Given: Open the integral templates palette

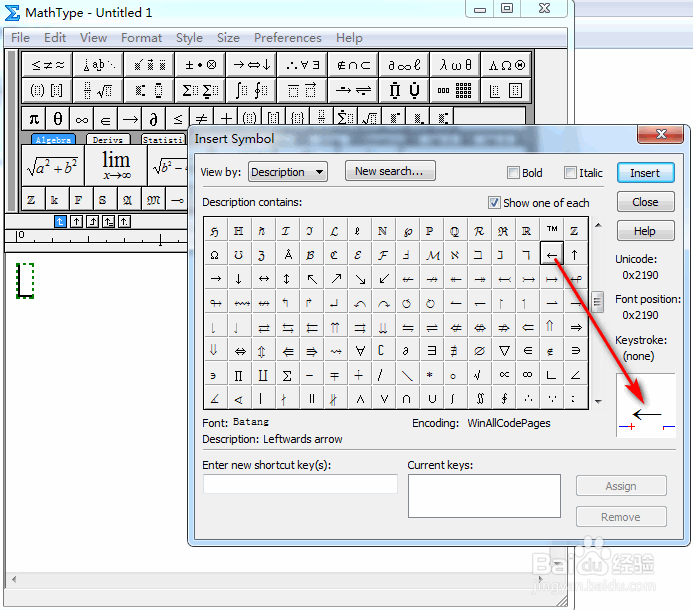Looking at the screenshot, I should click(x=251, y=91).
